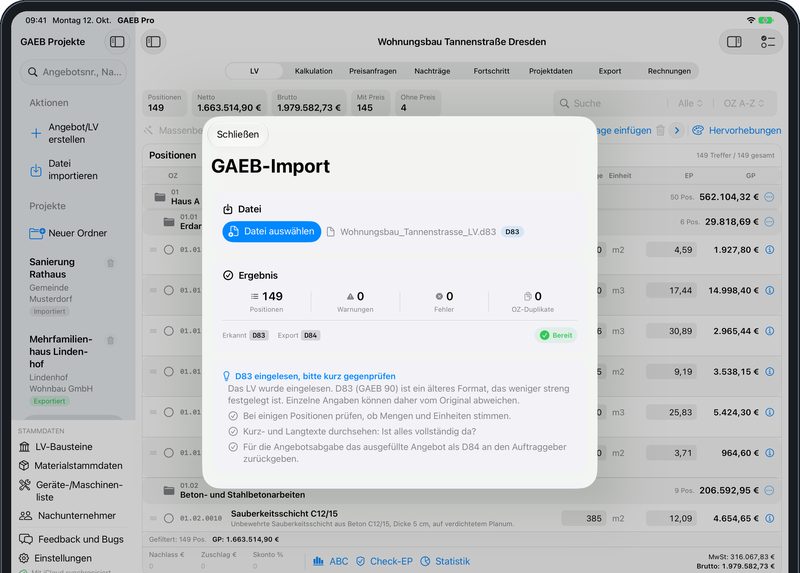Open Geräte-/Maschinenliste
Image resolution: width=800 pixels, height=573 pixels.
[71, 491]
